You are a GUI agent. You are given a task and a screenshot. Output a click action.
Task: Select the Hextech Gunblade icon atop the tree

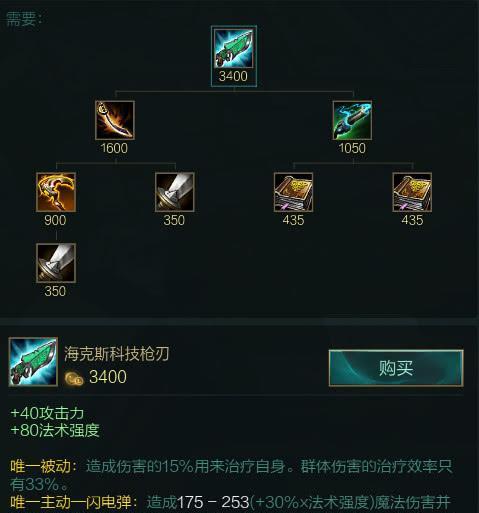click(x=234, y=49)
